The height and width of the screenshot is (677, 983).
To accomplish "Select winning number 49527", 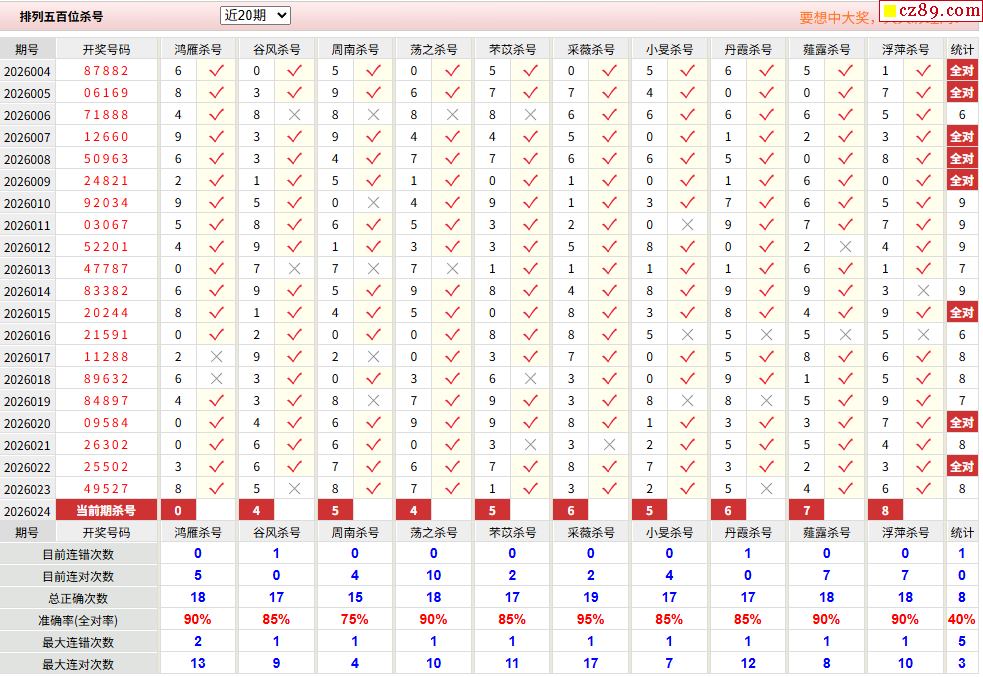I will (107, 488).
